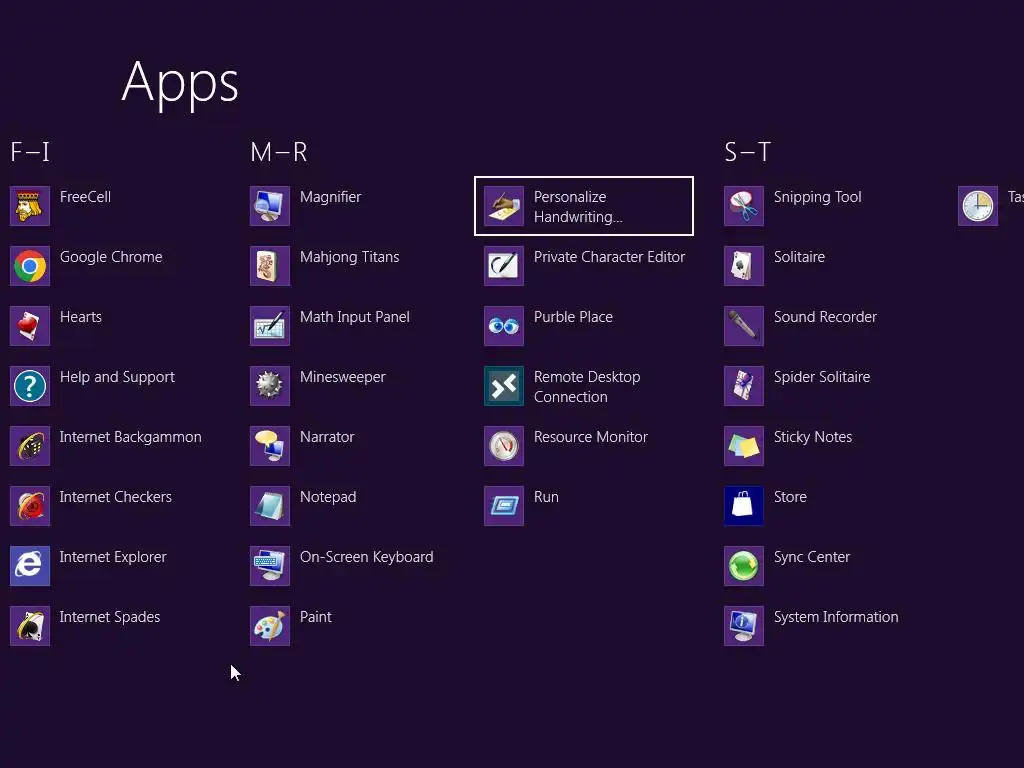Viewport: 1024px width, 768px height.
Task: Launch Internet Explorer via its icon
Action: tap(30, 566)
